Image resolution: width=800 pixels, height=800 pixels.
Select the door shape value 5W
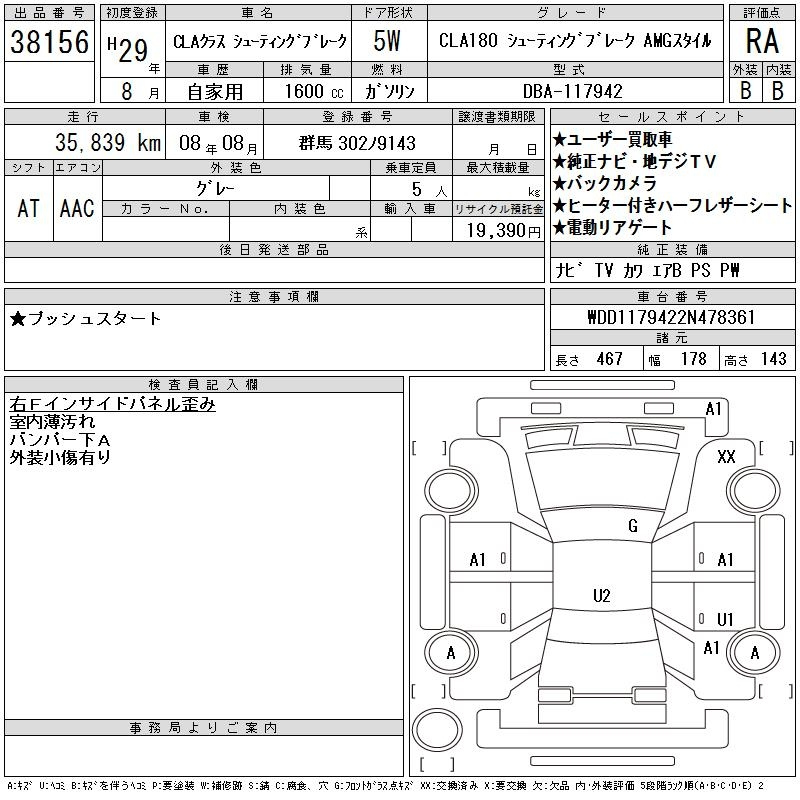tap(387, 41)
